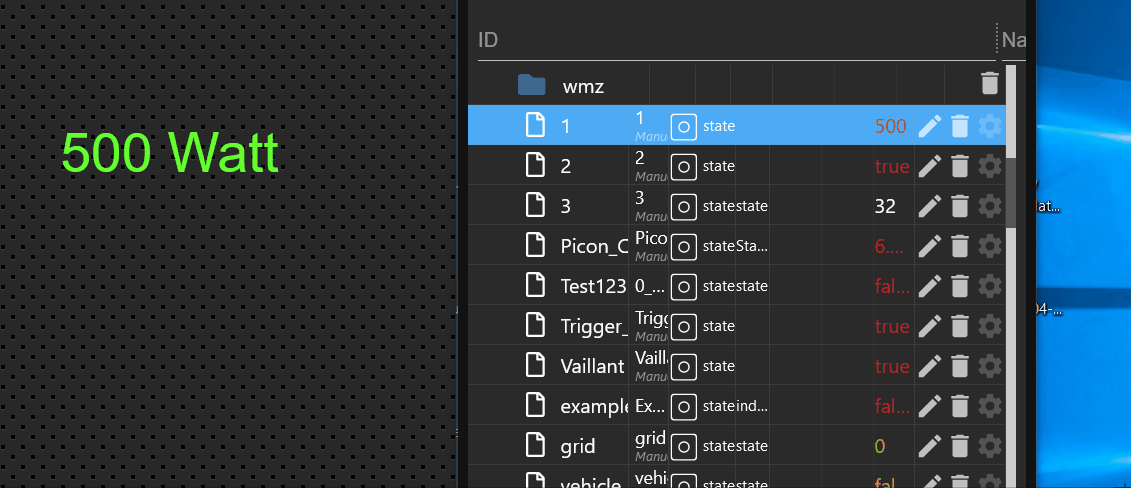
Task: Select the Vaillant tree item
Action: [591, 366]
